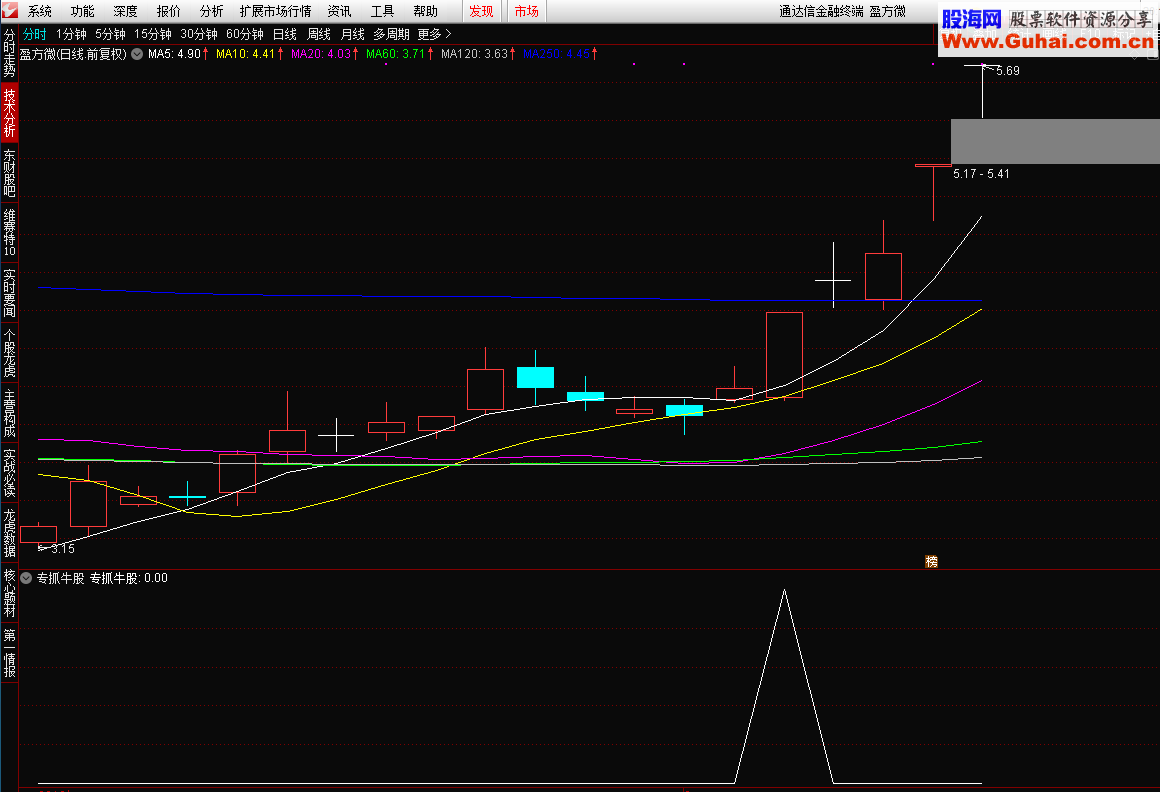Switch to 分时 period tab

[x=35, y=34]
